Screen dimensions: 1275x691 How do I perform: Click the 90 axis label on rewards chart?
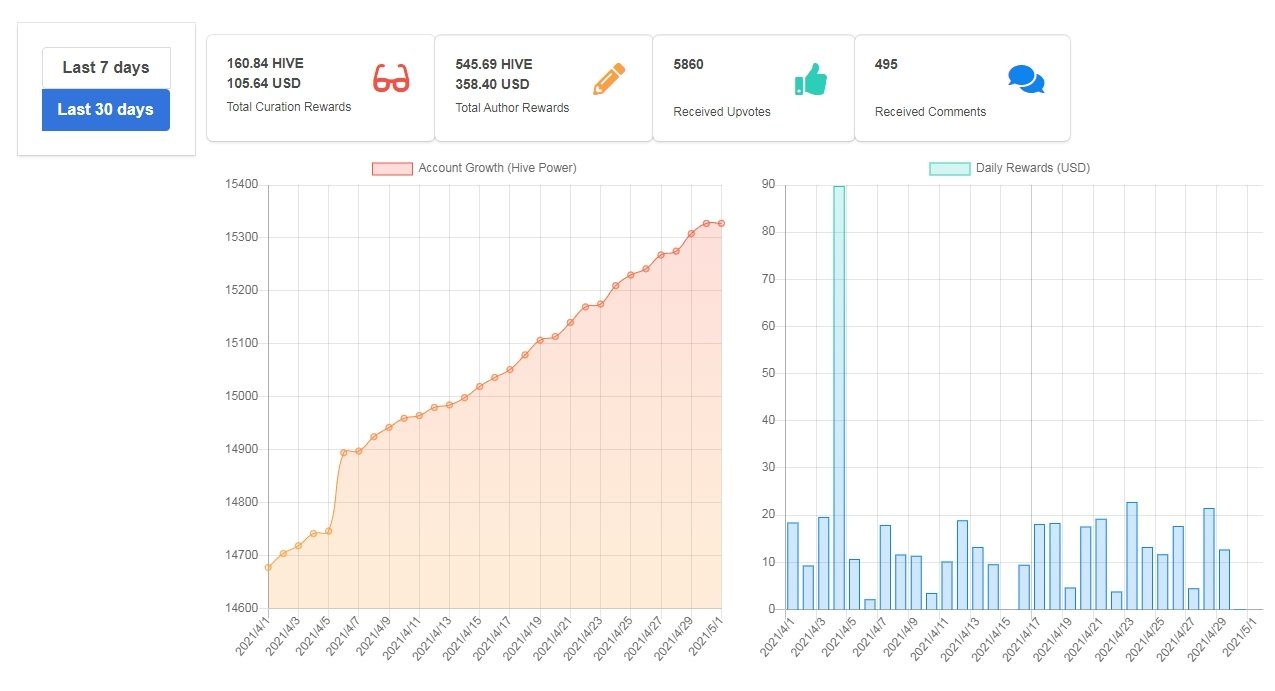click(x=770, y=184)
